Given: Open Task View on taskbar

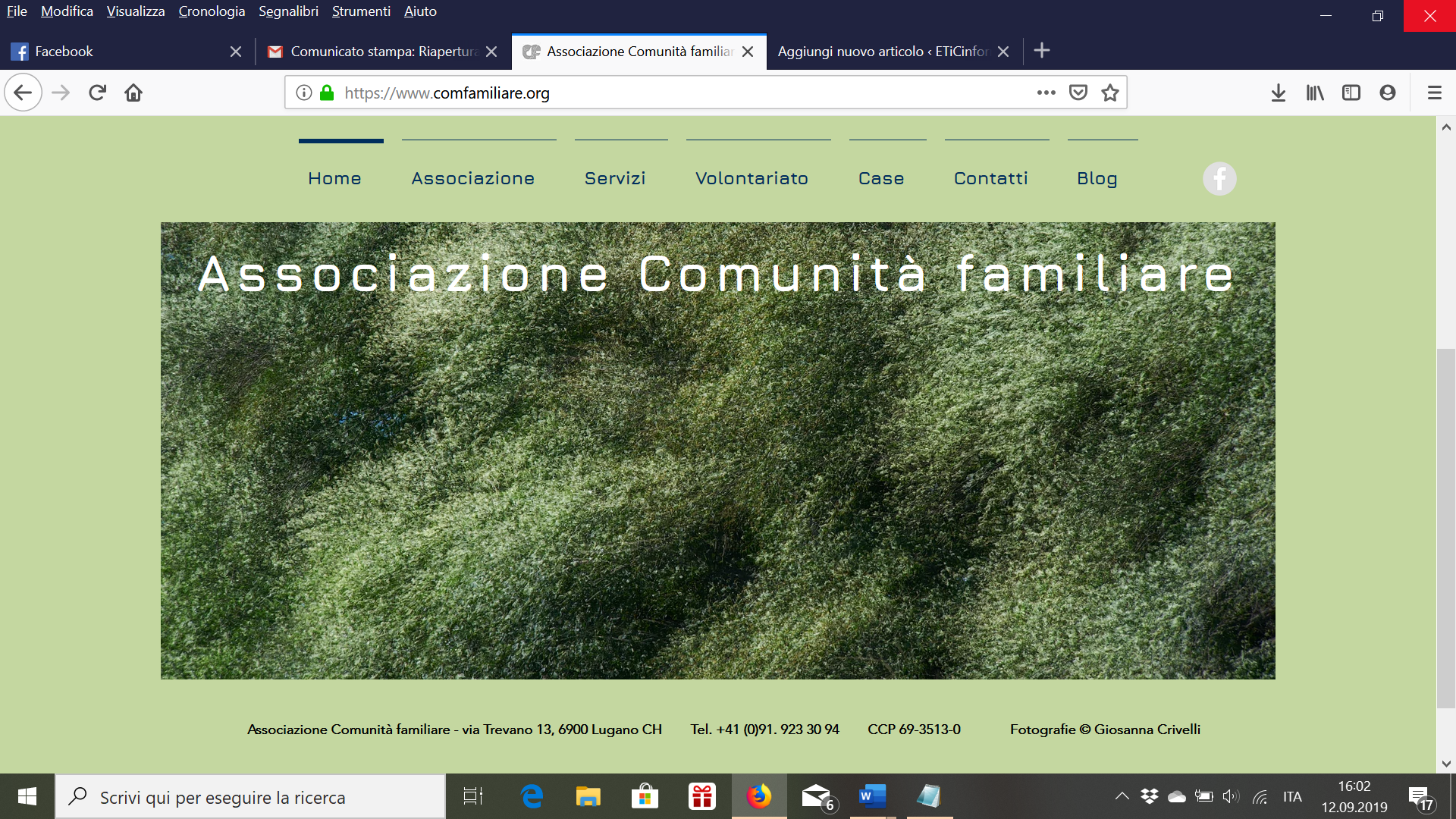Looking at the screenshot, I should (473, 796).
